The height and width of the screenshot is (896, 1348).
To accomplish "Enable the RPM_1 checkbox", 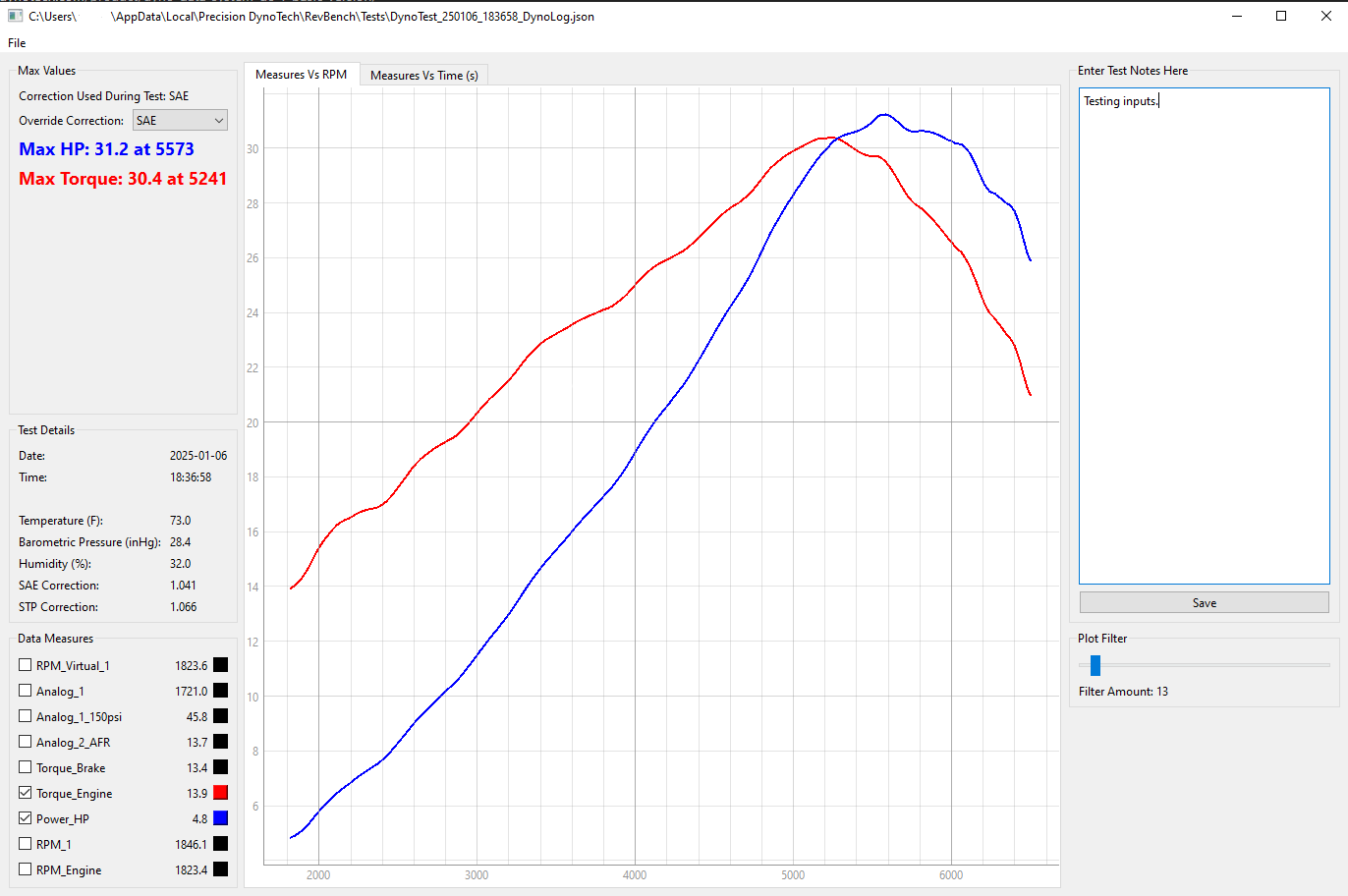I will click(x=26, y=844).
